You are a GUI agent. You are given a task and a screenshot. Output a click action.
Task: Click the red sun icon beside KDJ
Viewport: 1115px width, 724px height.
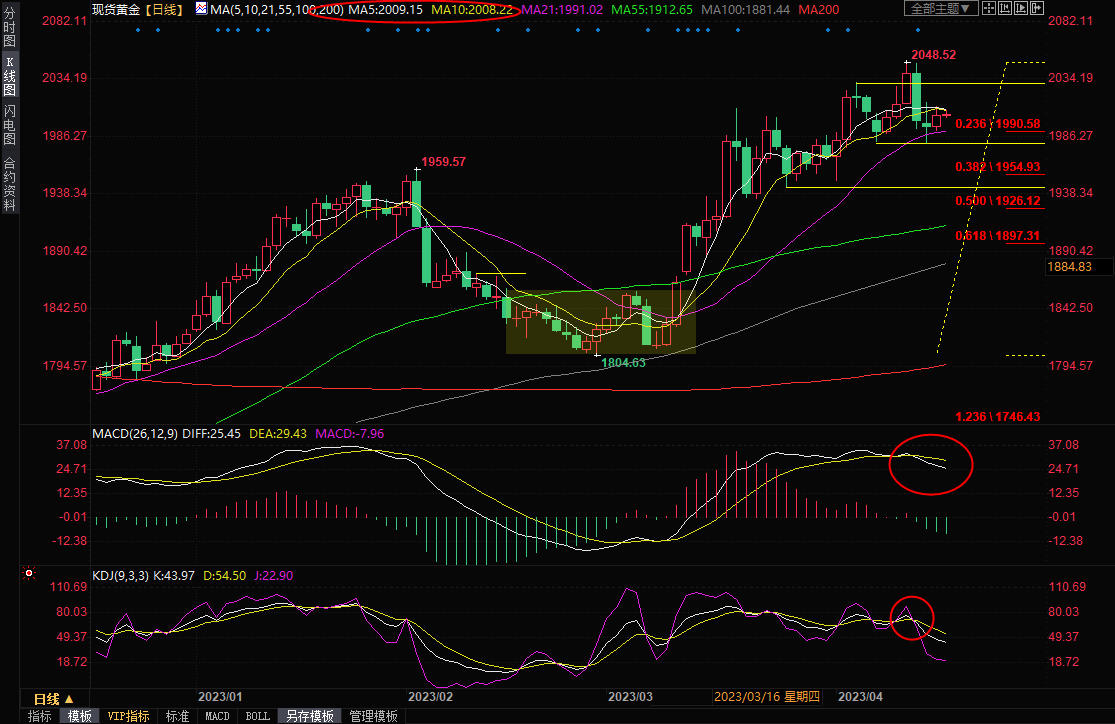(29, 574)
